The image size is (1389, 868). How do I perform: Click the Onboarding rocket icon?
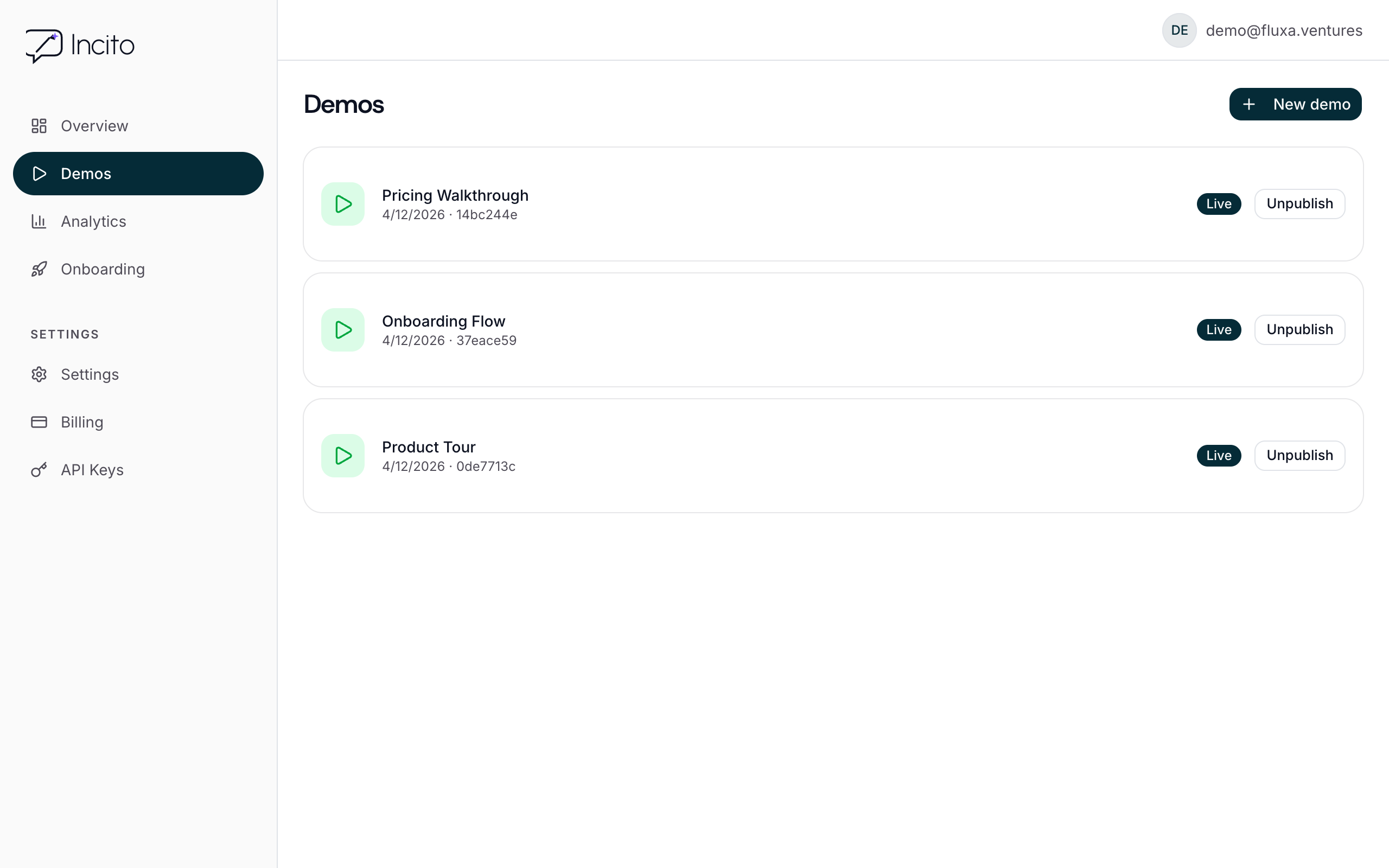click(39, 269)
